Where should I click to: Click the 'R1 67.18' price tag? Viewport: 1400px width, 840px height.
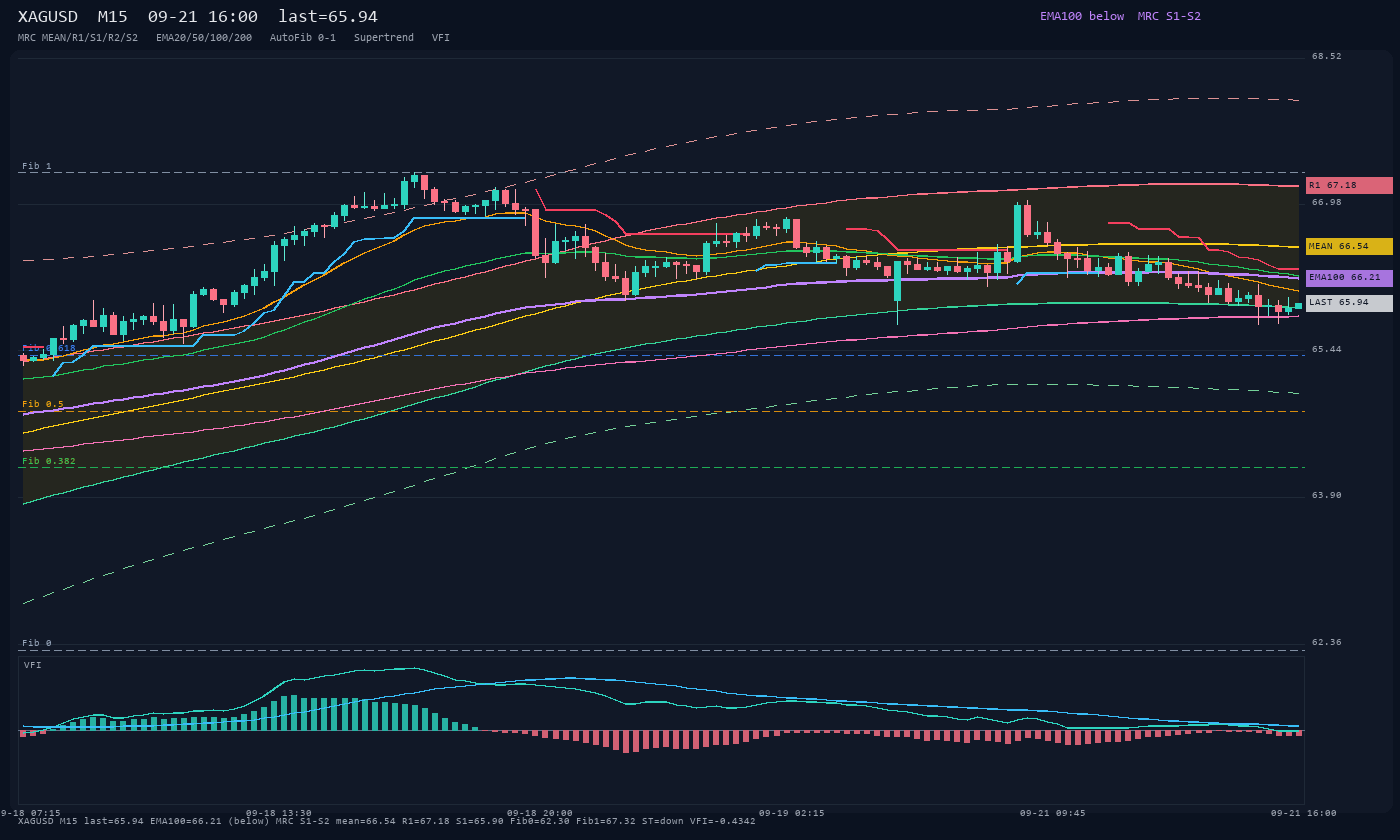click(1349, 185)
